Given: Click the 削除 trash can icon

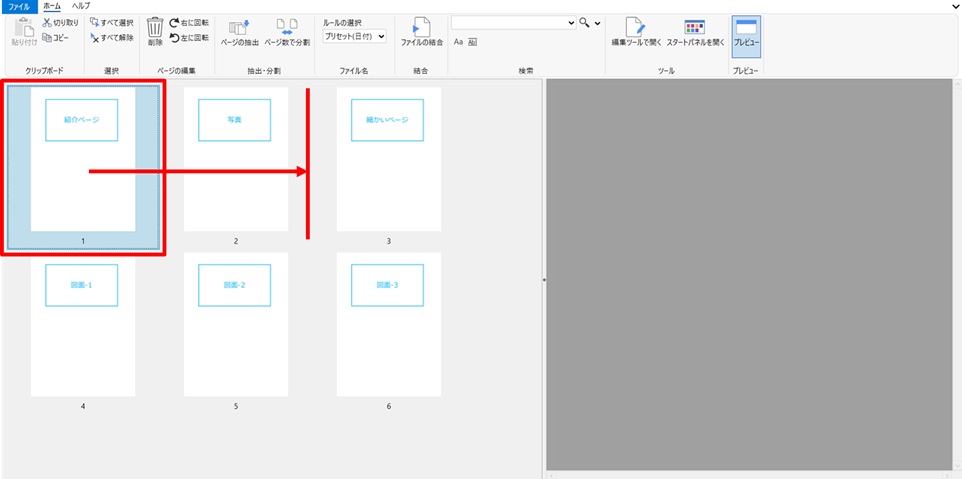Looking at the screenshot, I should pyautogui.click(x=155, y=30).
